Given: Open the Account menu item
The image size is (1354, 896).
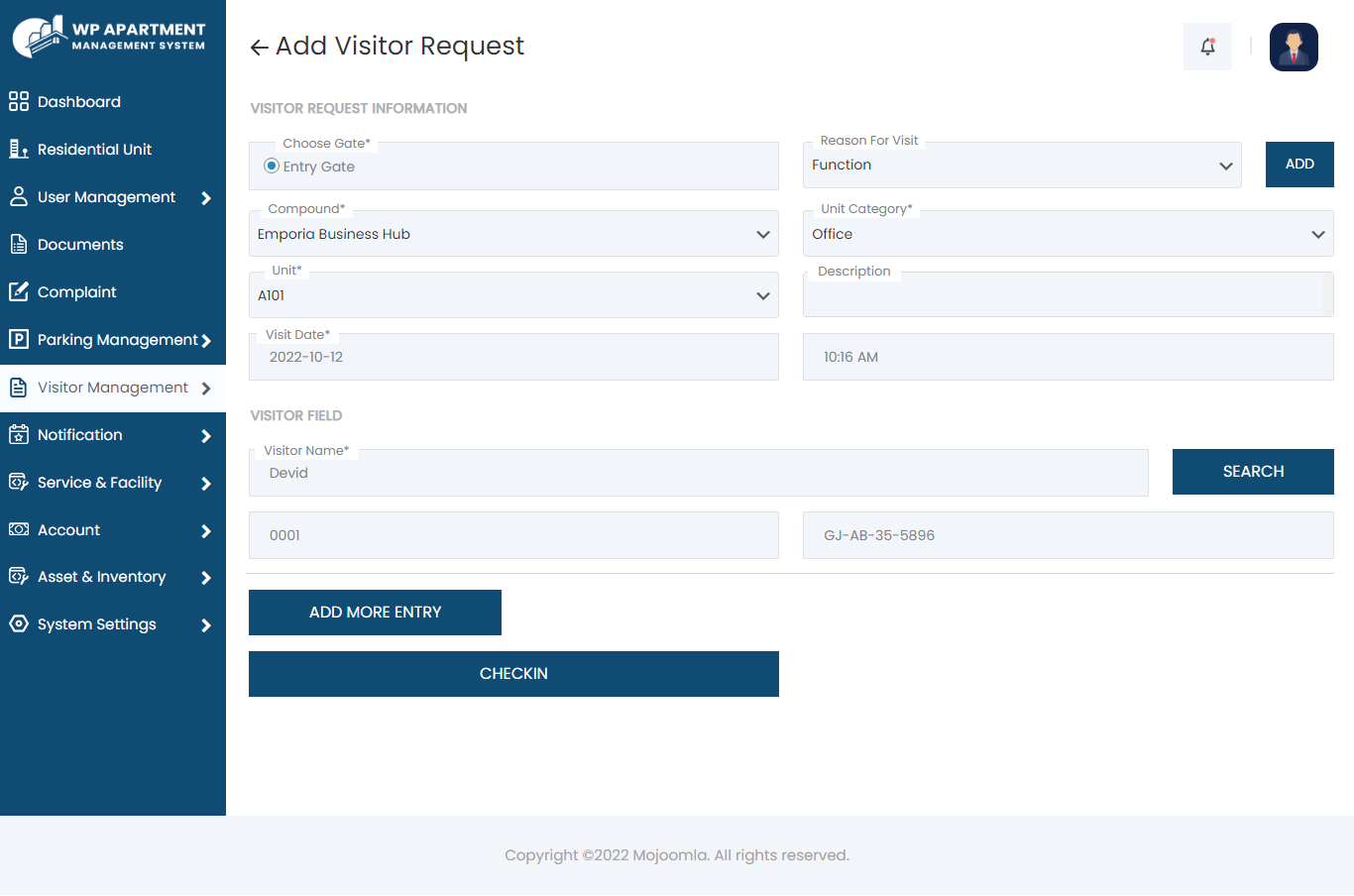Looking at the screenshot, I should pyautogui.click(x=113, y=529).
